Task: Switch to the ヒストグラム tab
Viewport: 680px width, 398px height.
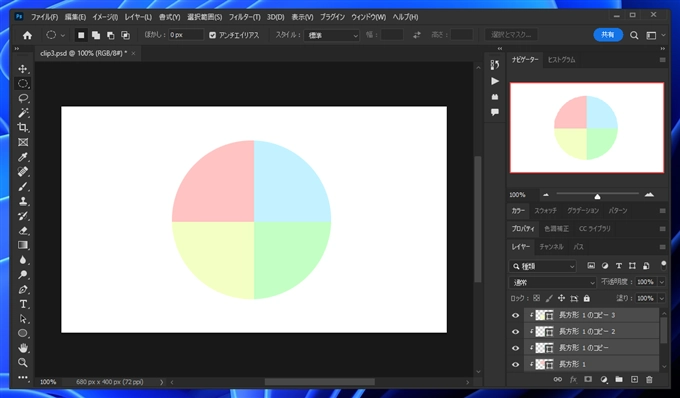Action: [x=561, y=60]
